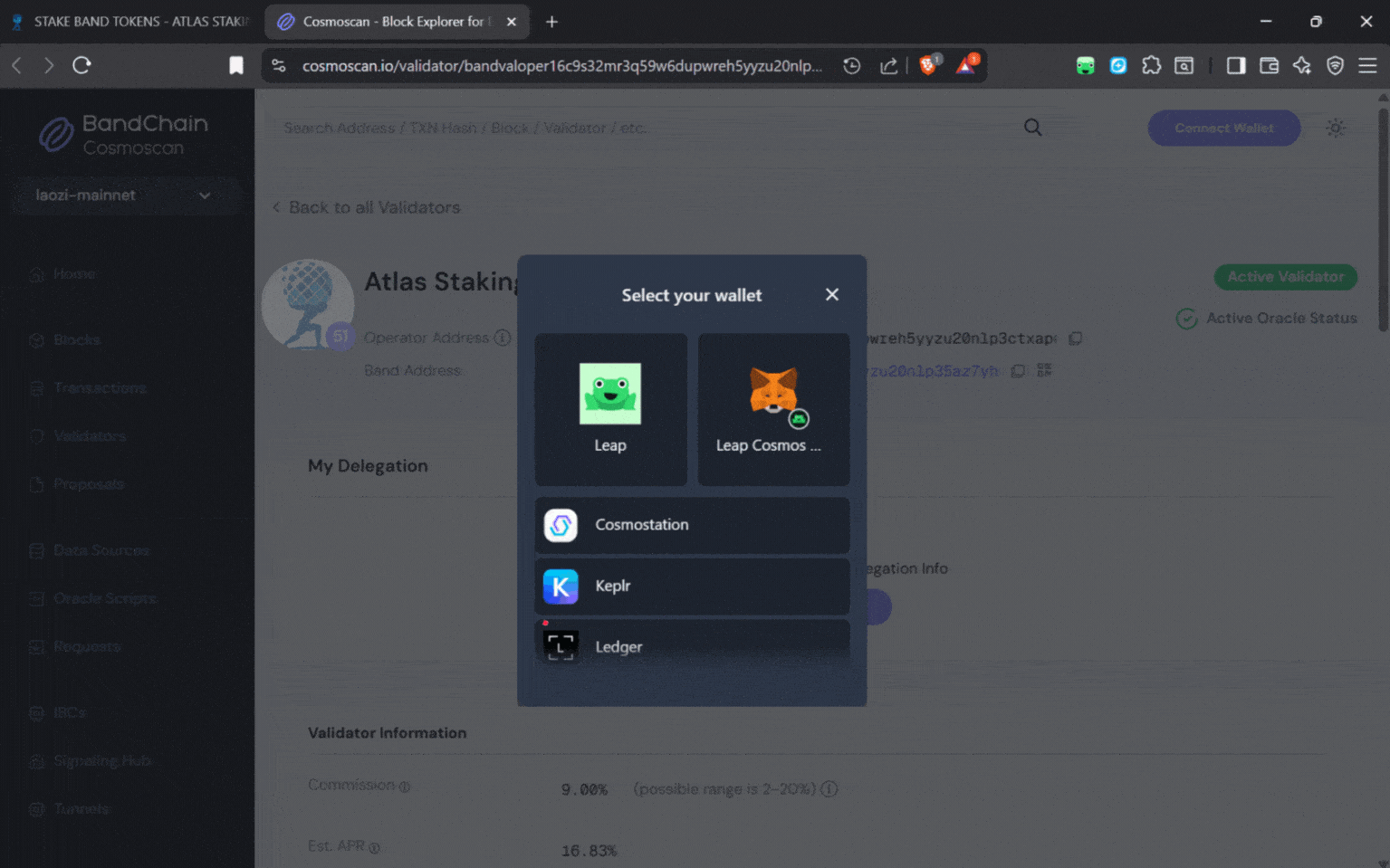The width and height of the screenshot is (1390, 868).
Task: Click the Connect Wallet button
Action: pyautogui.click(x=1223, y=128)
